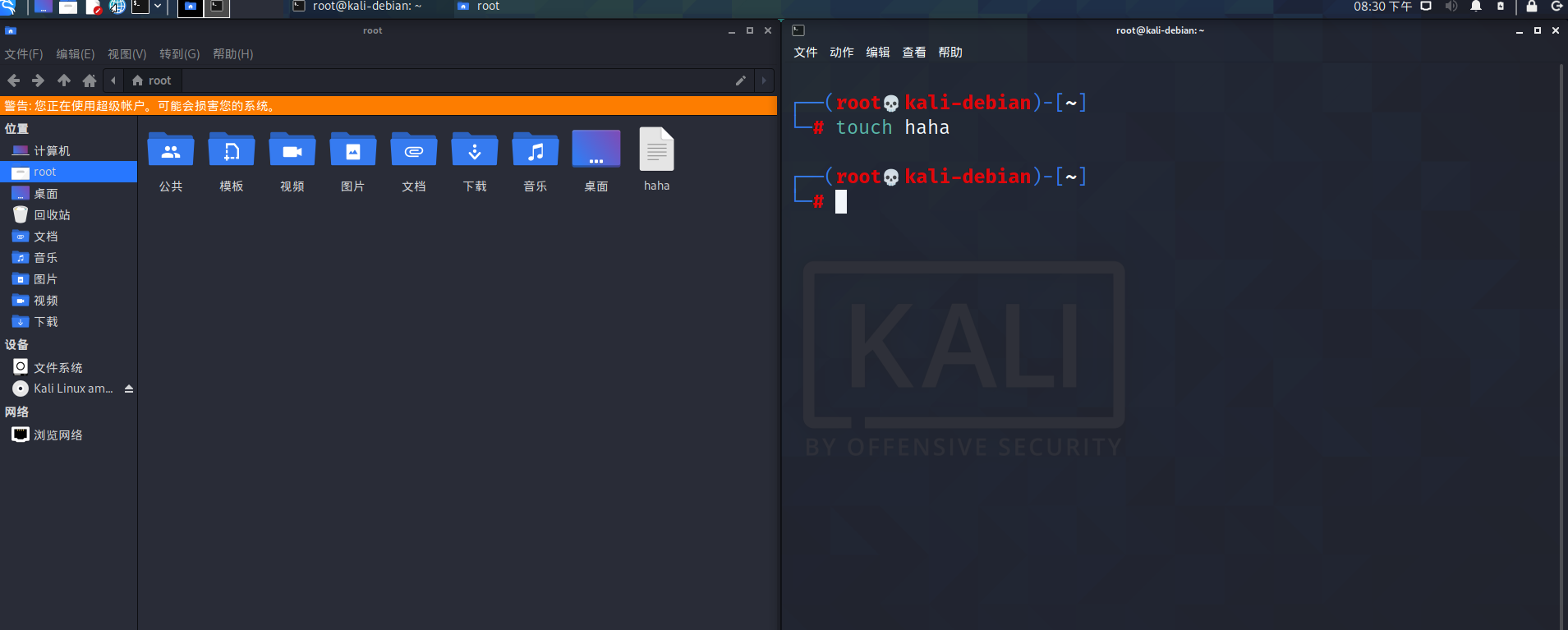The width and height of the screenshot is (1568, 630).
Task: Open terminal 查看 menu
Action: click(914, 53)
